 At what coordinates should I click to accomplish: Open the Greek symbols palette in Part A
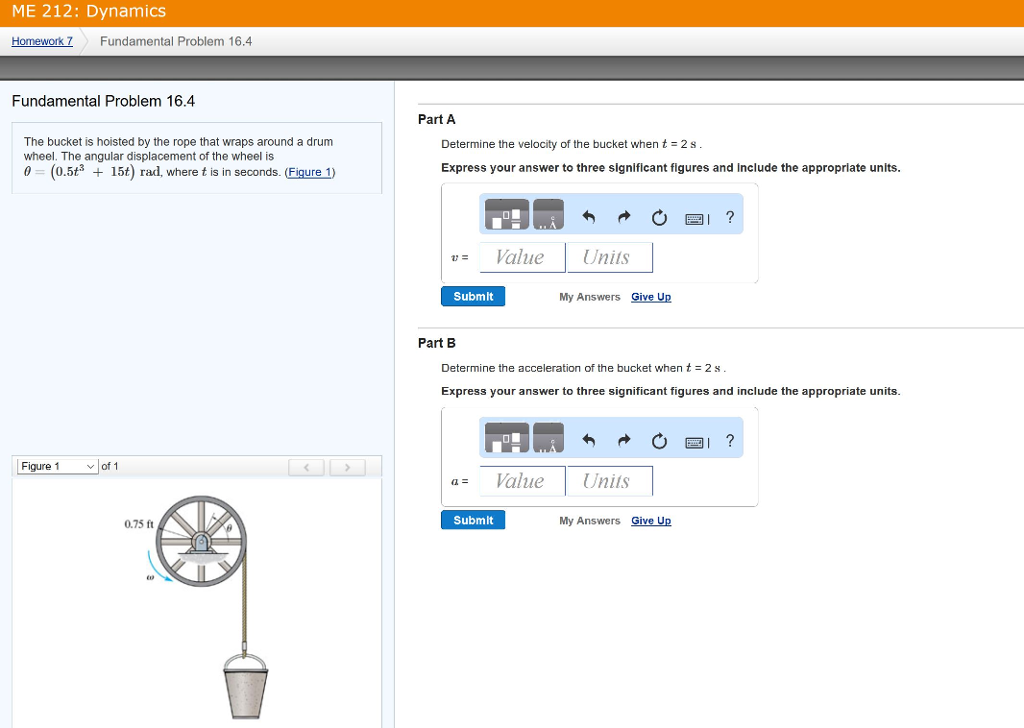point(549,215)
